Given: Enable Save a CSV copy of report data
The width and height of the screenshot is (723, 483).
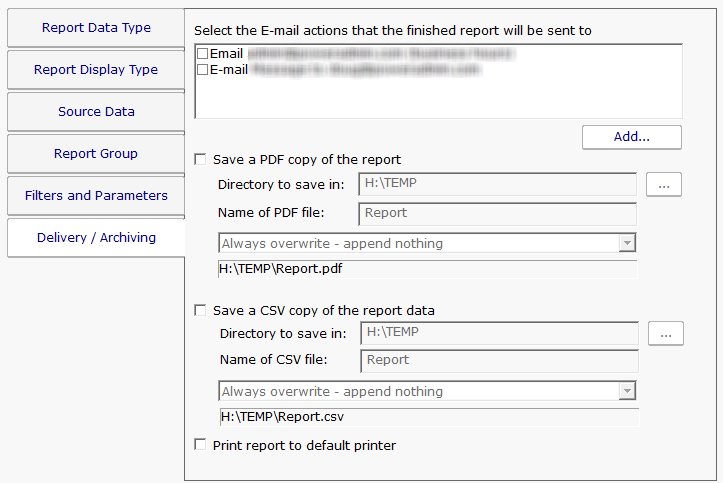Looking at the screenshot, I should (x=201, y=311).
